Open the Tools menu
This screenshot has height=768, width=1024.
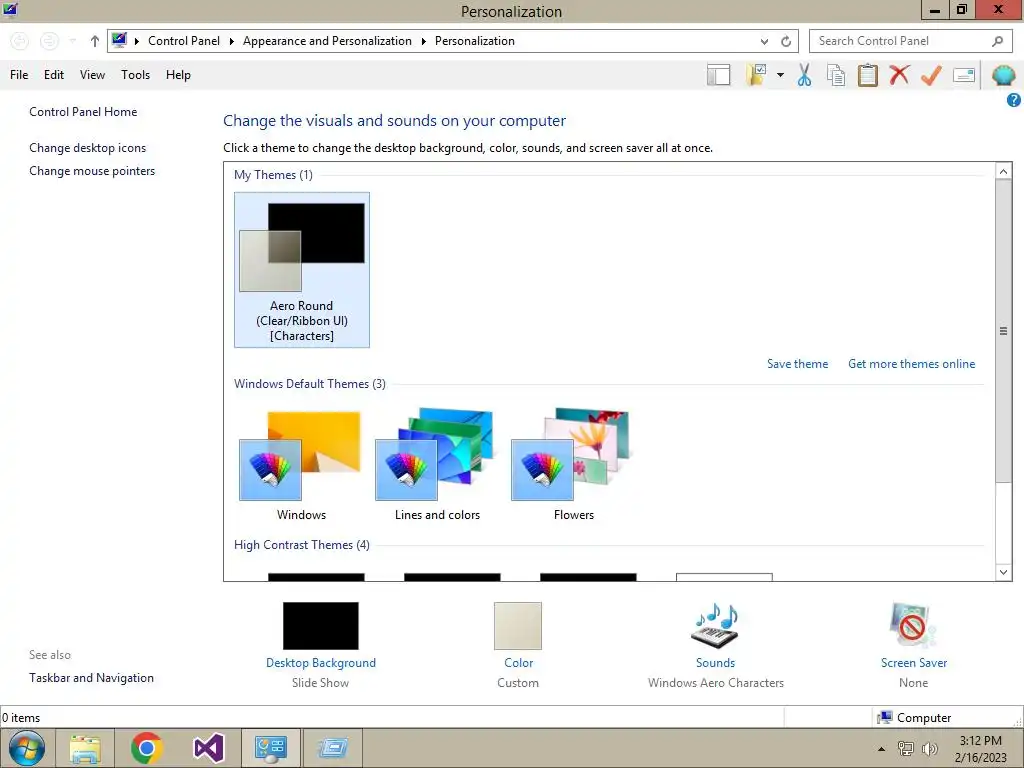(x=135, y=74)
